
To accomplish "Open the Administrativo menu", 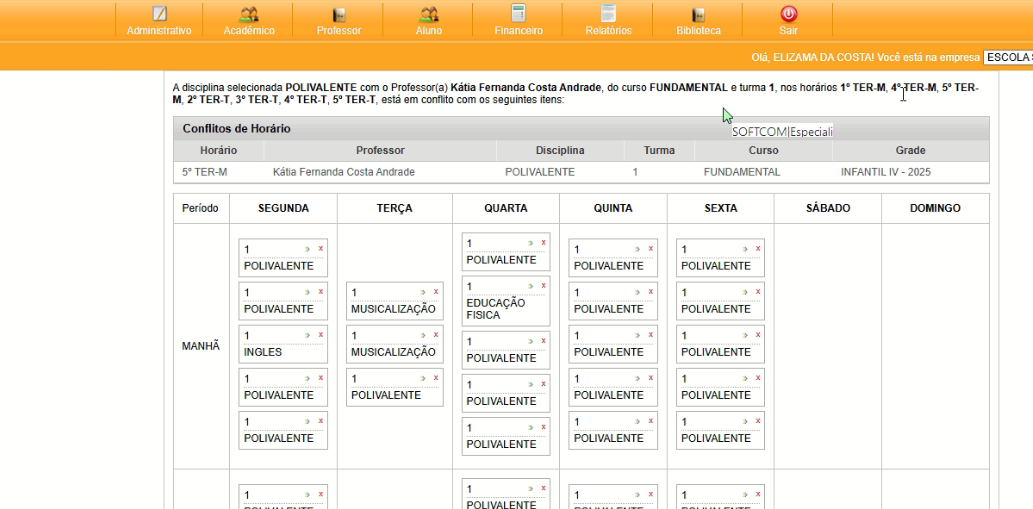I will point(159,21).
